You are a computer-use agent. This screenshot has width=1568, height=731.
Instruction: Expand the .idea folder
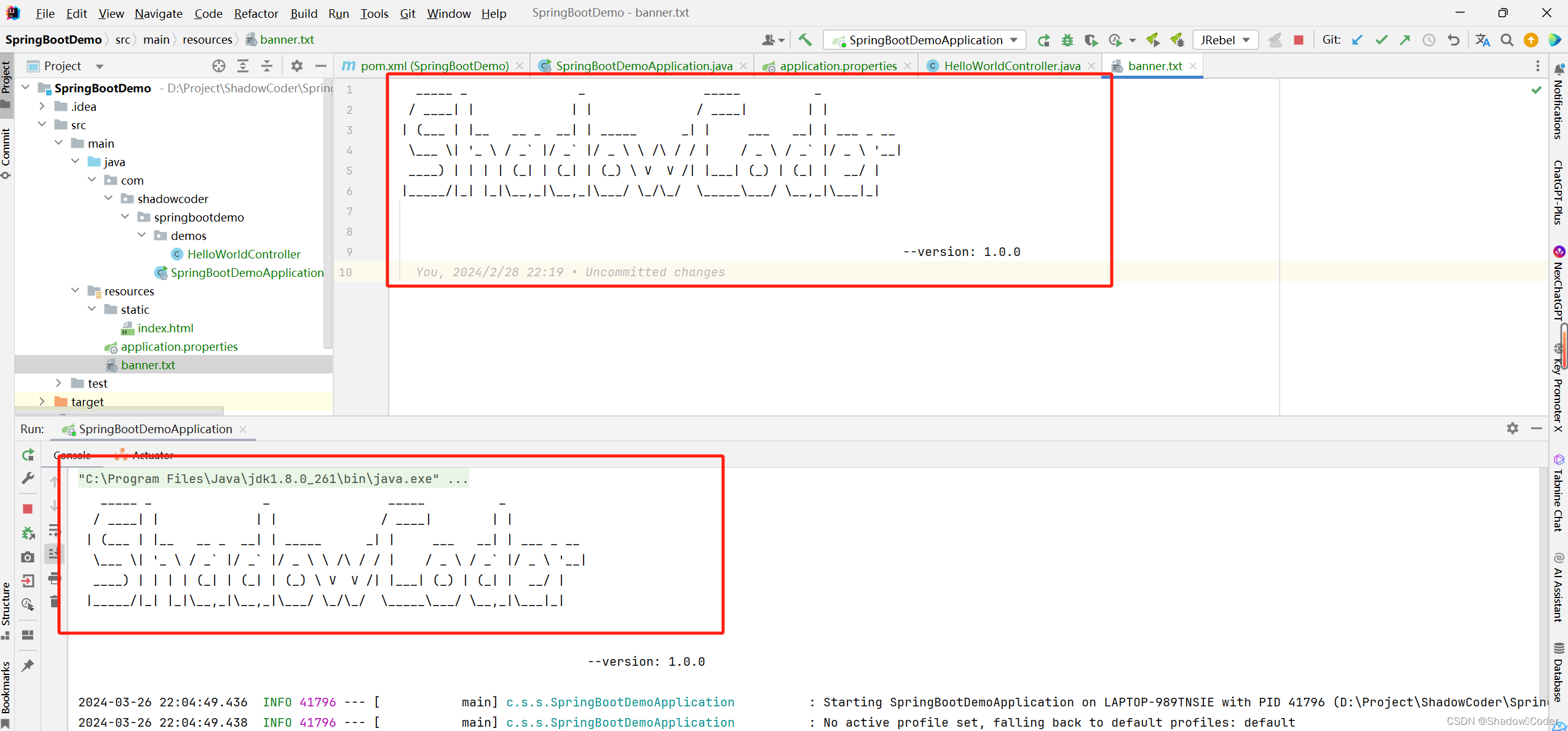point(42,106)
